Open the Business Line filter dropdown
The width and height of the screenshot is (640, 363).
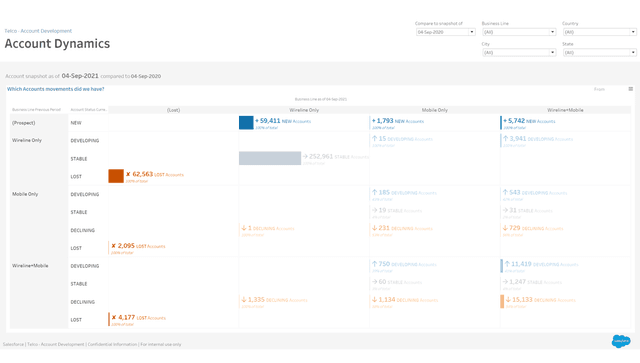point(519,32)
